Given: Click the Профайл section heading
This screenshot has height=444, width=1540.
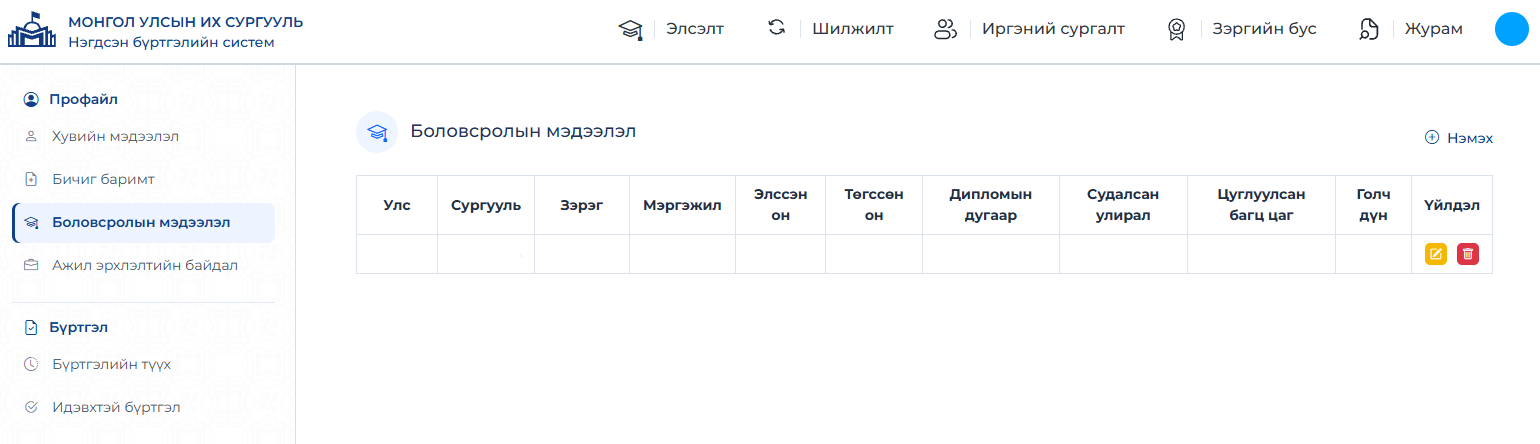Looking at the screenshot, I should [x=84, y=99].
